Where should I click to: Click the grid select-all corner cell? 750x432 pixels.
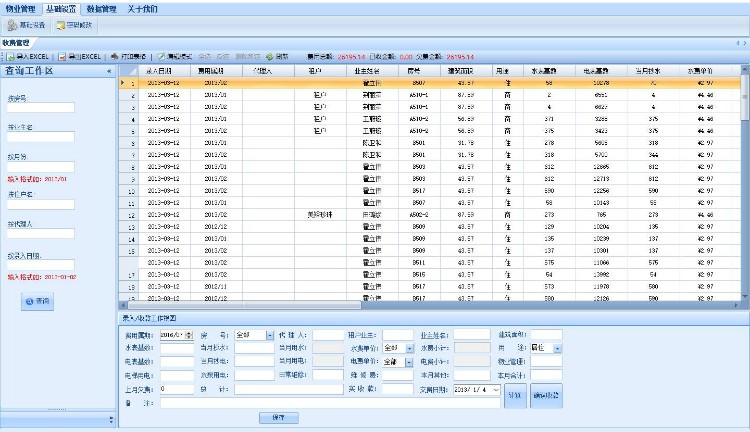128,70
